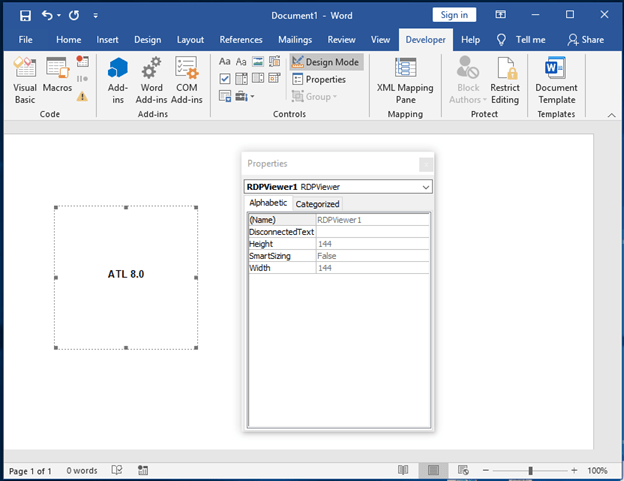Open Document Template settings

point(556,80)
